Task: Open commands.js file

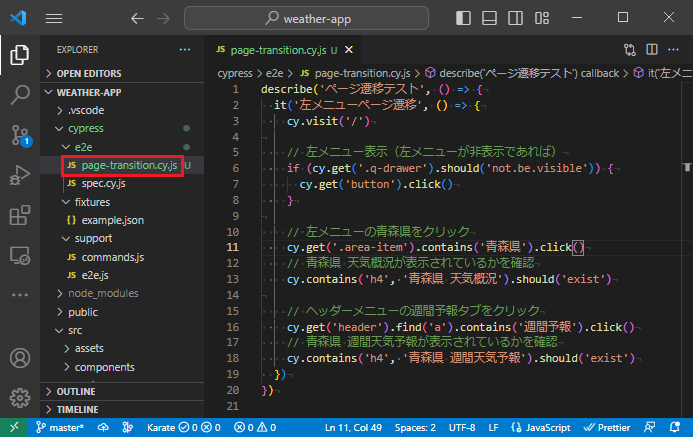Action: click(x=122, y=257)
